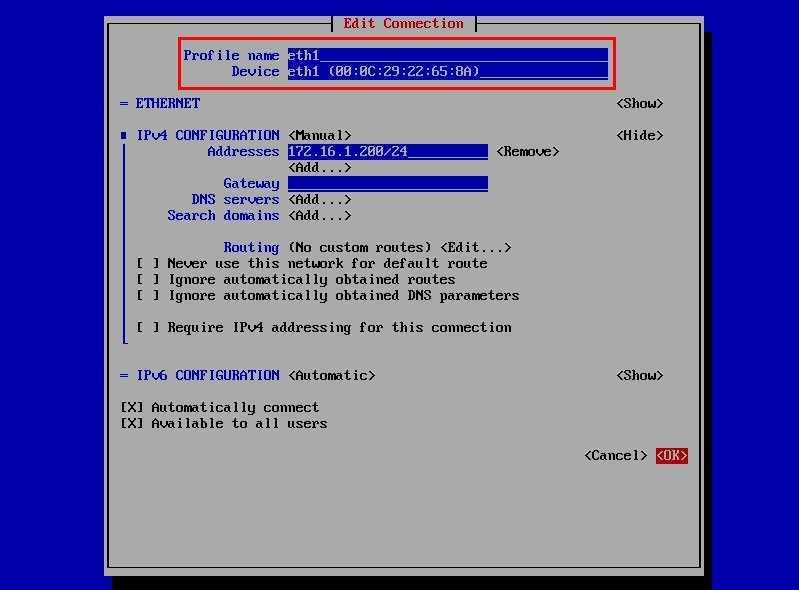This screenshot has width=799, height=590.
Task: Click the No custom routes text
Action: coord(360,248)
